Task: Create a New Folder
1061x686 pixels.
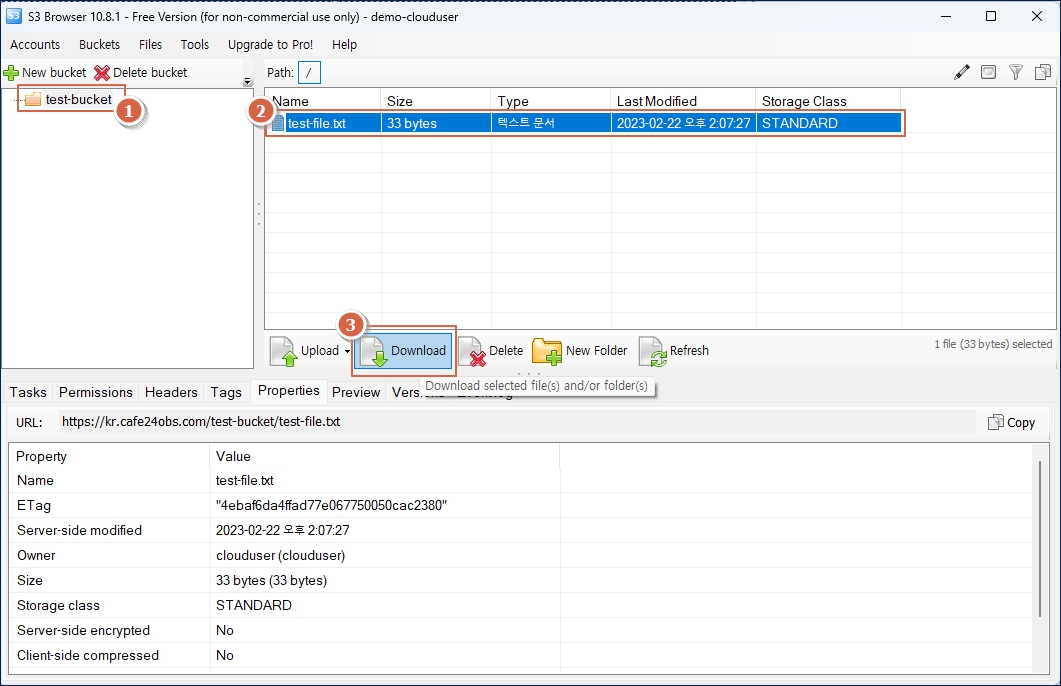Action: (x=580, y=350)
